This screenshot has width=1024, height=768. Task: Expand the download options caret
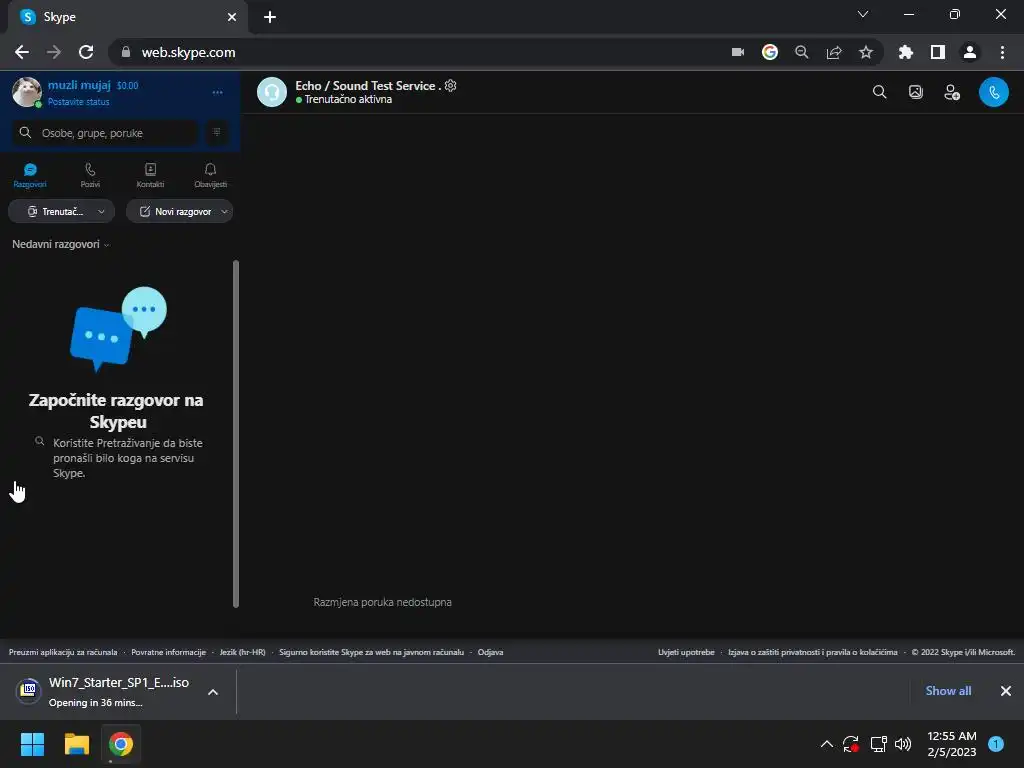point(213,692)
